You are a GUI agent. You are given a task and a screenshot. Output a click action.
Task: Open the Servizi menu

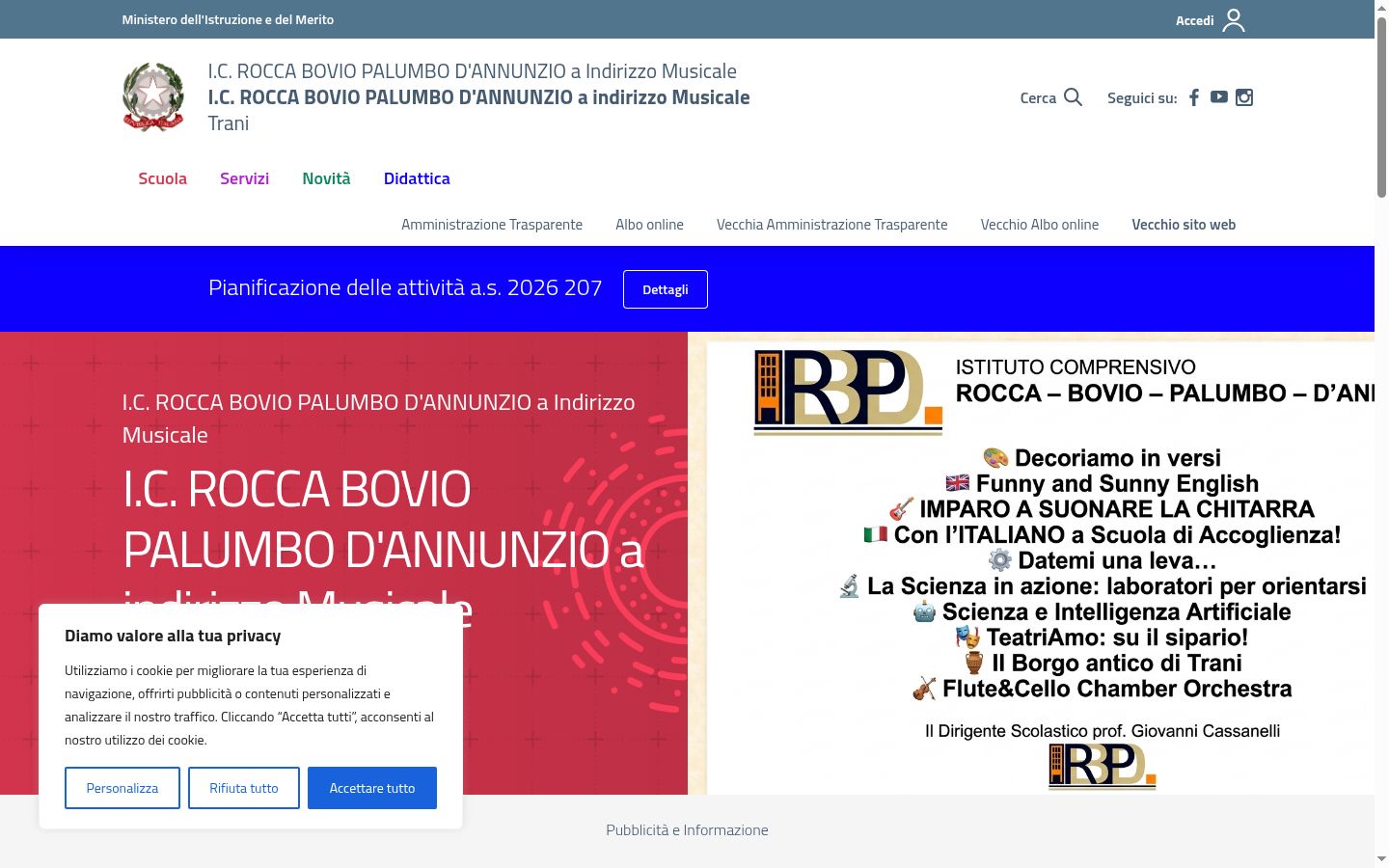click(x=244, y=178)
